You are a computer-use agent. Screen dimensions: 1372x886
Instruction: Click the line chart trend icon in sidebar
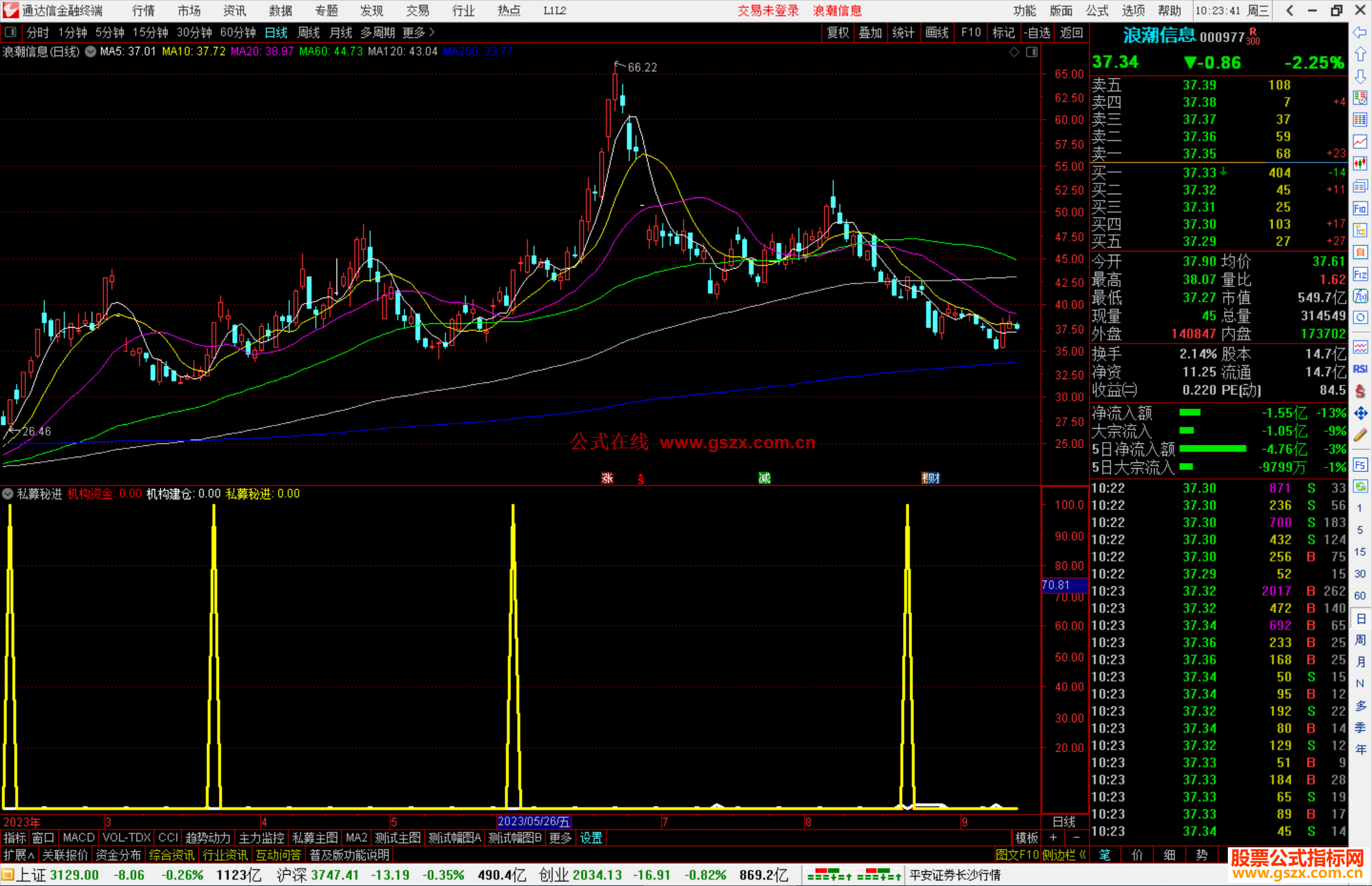(1360, 141)
